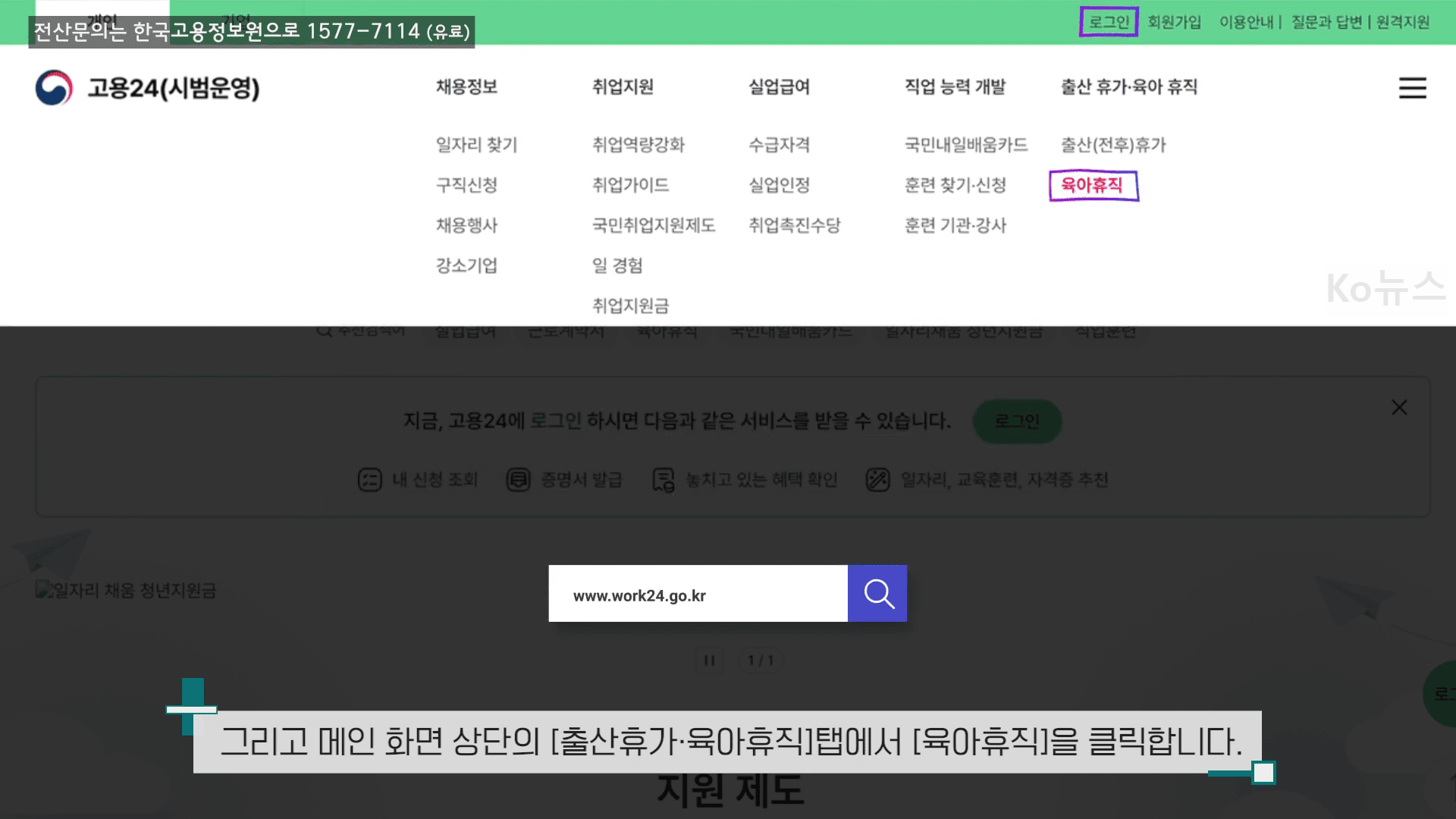Open the hamburger menu icon
This screenshot has height=819, width=1456.
click(x=1412, y=88)
